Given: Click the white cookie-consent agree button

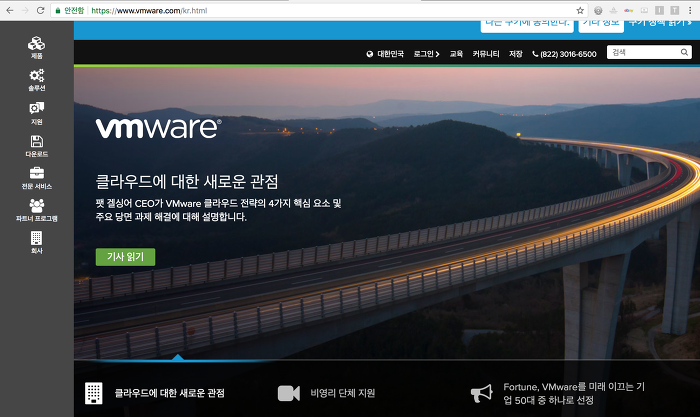Looking at the screenshot, I should (527, 26).
